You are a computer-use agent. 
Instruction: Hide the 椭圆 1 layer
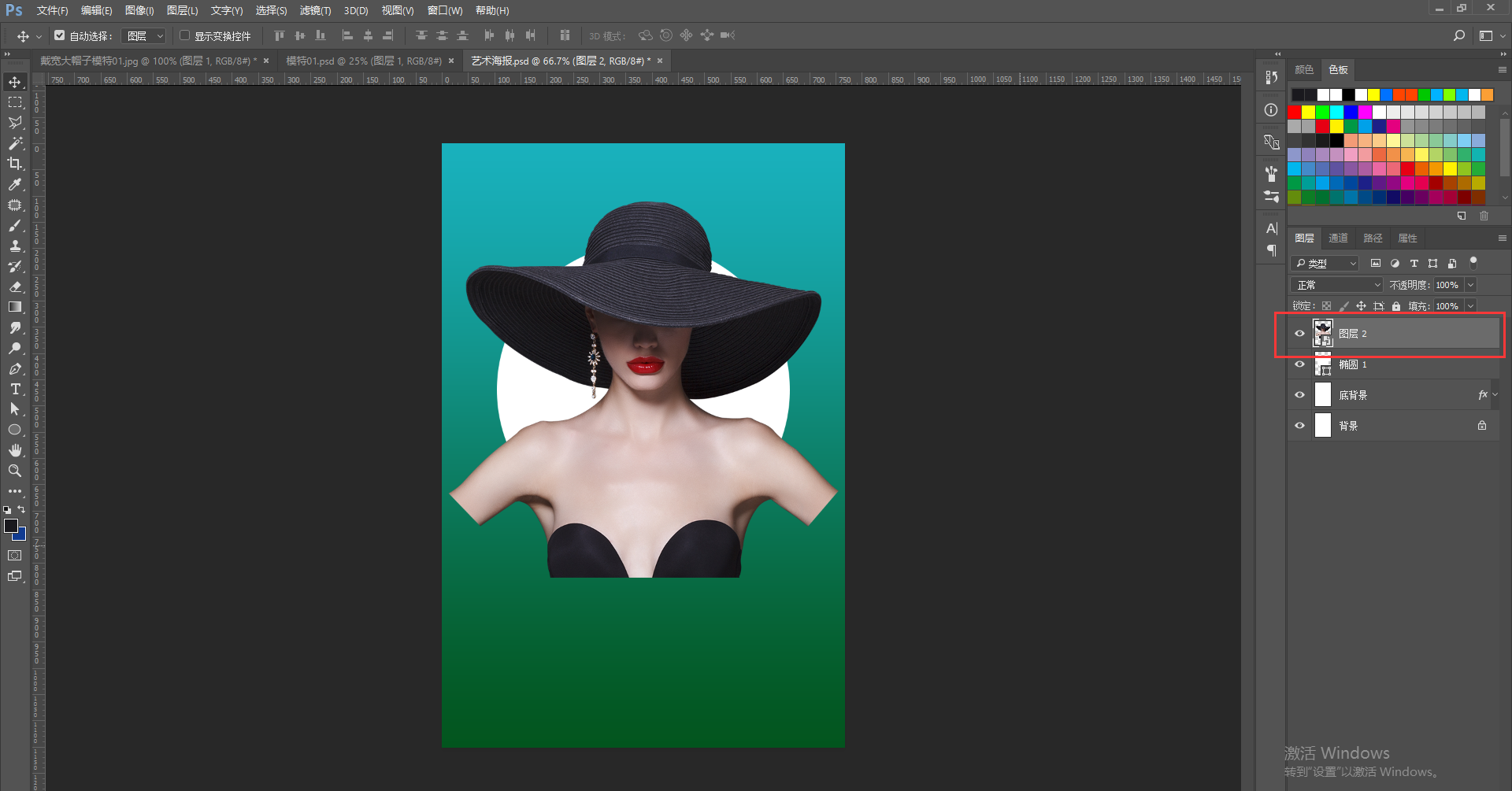click(1299, 364)
